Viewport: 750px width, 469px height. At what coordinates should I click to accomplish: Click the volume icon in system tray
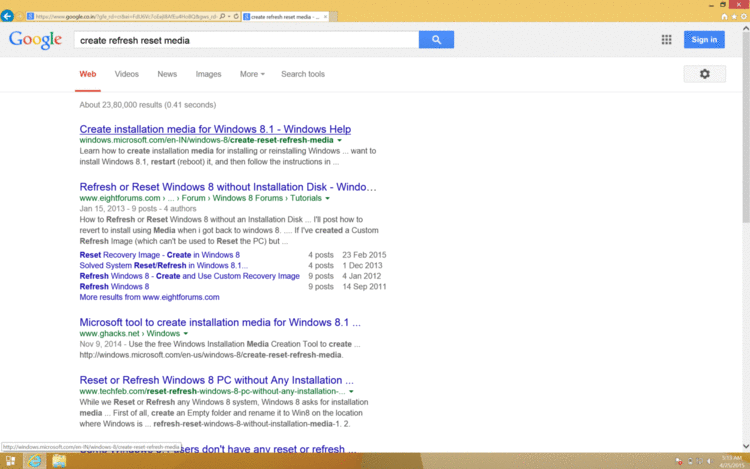(x=710, y=461)
